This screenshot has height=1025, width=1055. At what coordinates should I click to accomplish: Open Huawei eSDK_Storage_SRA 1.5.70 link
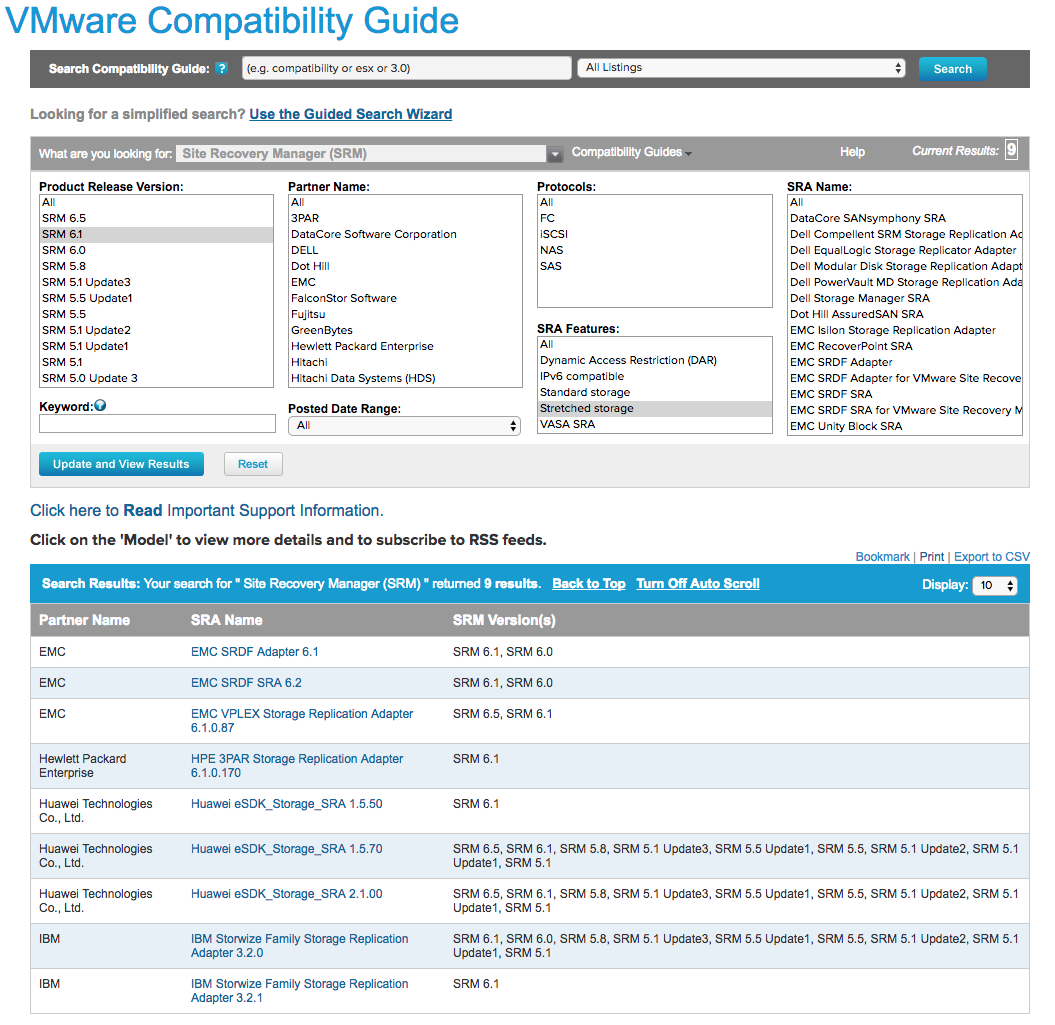287,849
